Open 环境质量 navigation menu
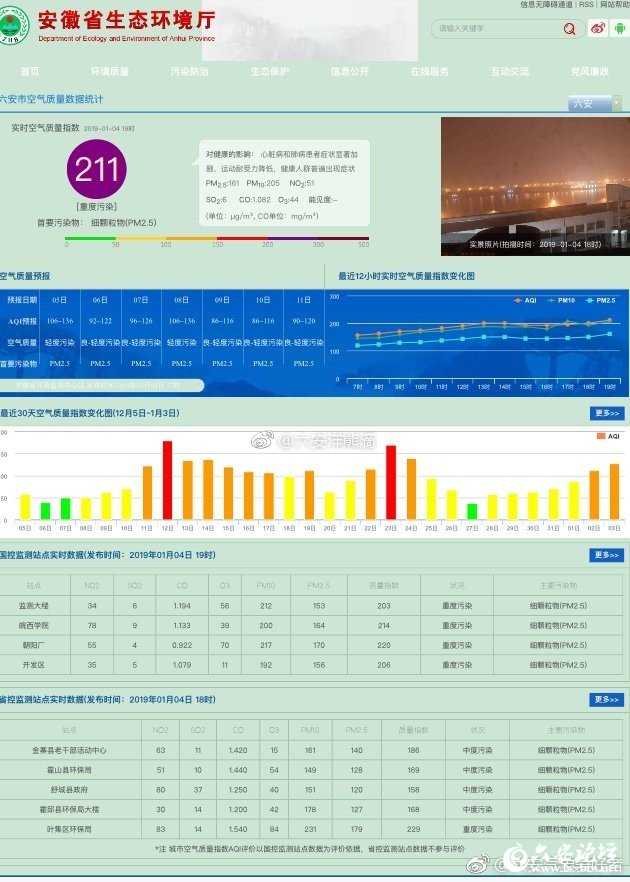Viewport: 630px width, 882px height. (109, 72)
